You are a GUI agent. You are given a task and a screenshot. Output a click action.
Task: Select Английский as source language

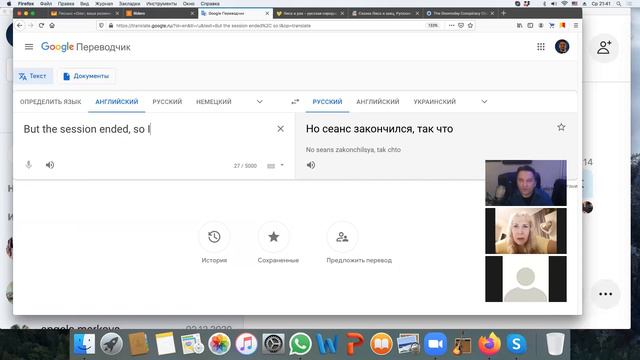(x=117, y=102)
